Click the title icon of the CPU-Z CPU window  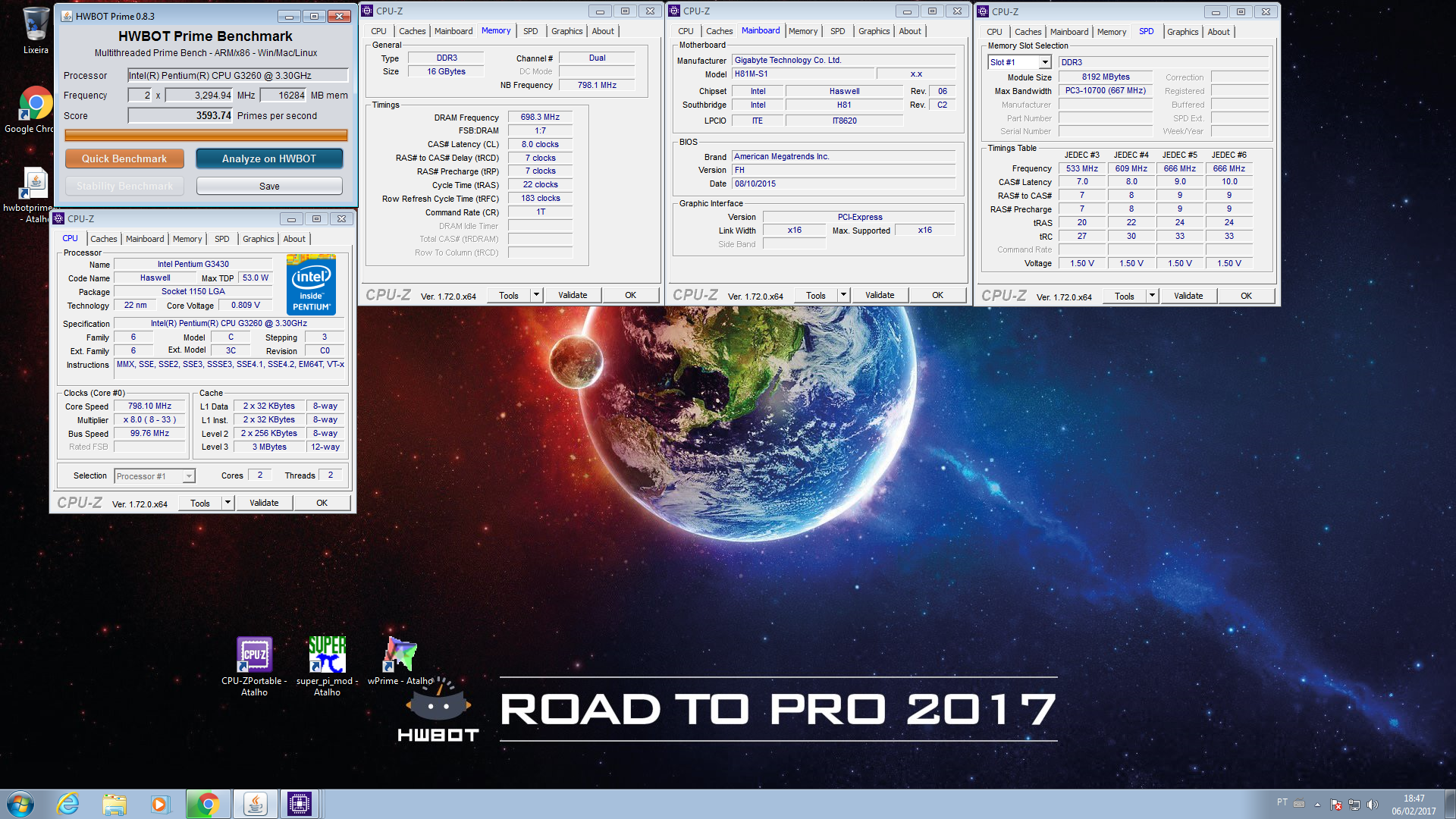(x=58, y=218)
